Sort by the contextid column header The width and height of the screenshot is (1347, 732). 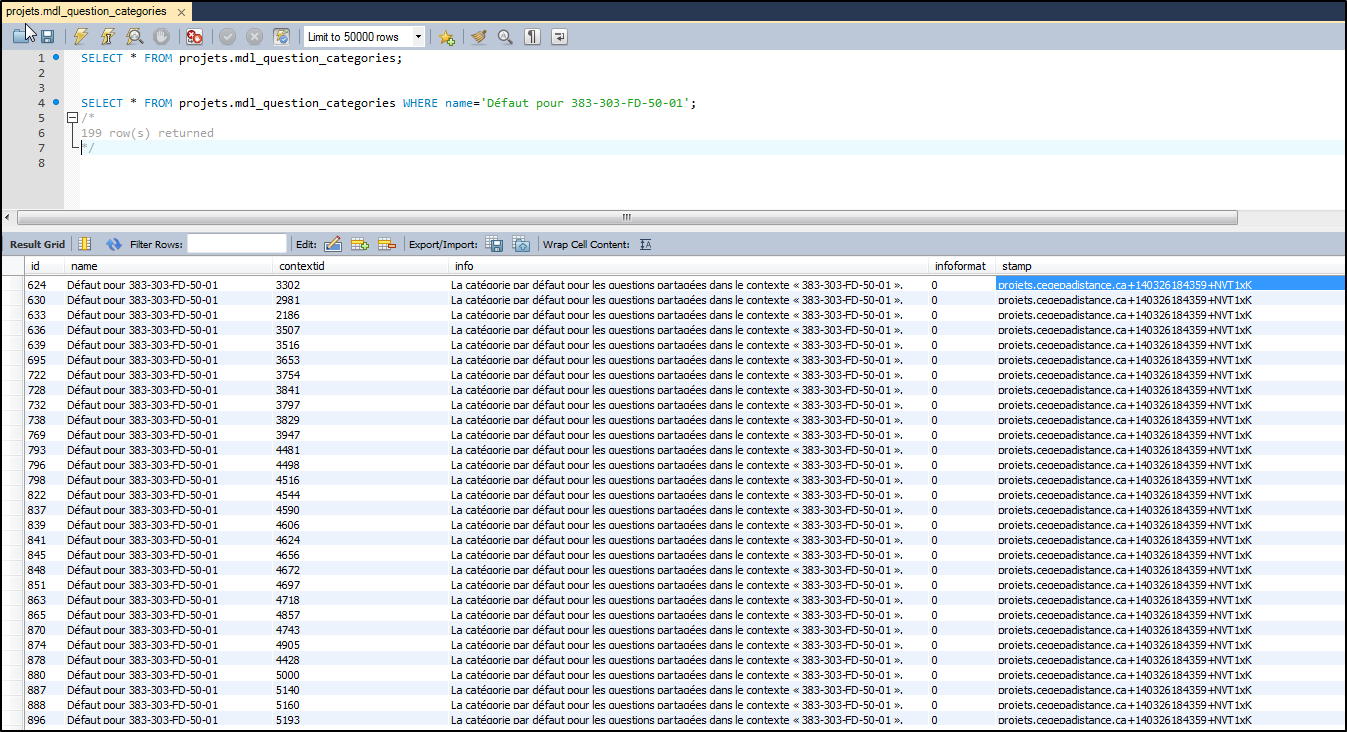pos(301,266)
